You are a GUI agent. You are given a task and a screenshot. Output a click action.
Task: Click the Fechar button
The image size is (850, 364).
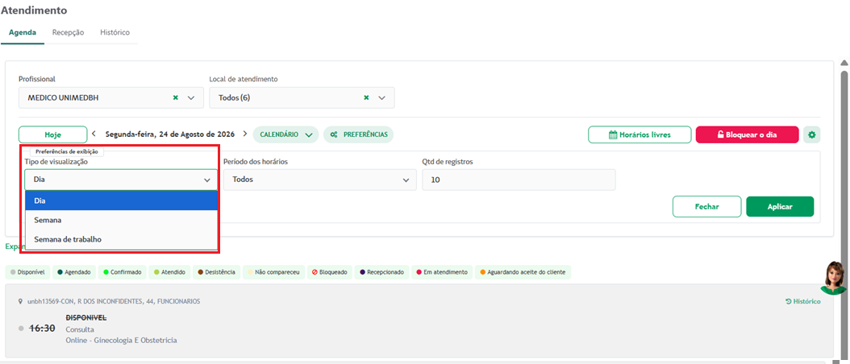pos(707,207)
